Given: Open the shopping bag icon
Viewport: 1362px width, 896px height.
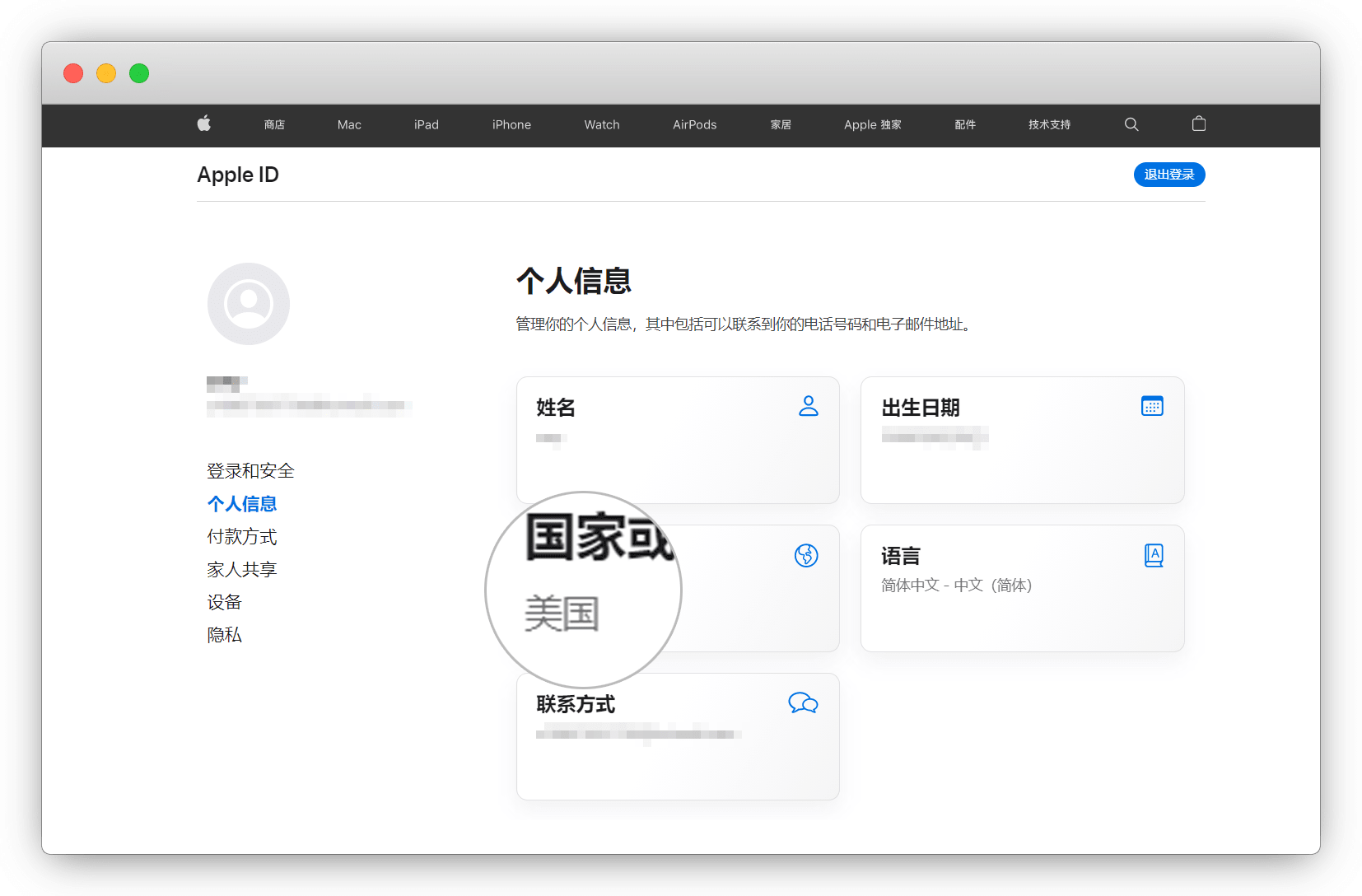Looking at the screenshot, I should (x=1199, y=124).
